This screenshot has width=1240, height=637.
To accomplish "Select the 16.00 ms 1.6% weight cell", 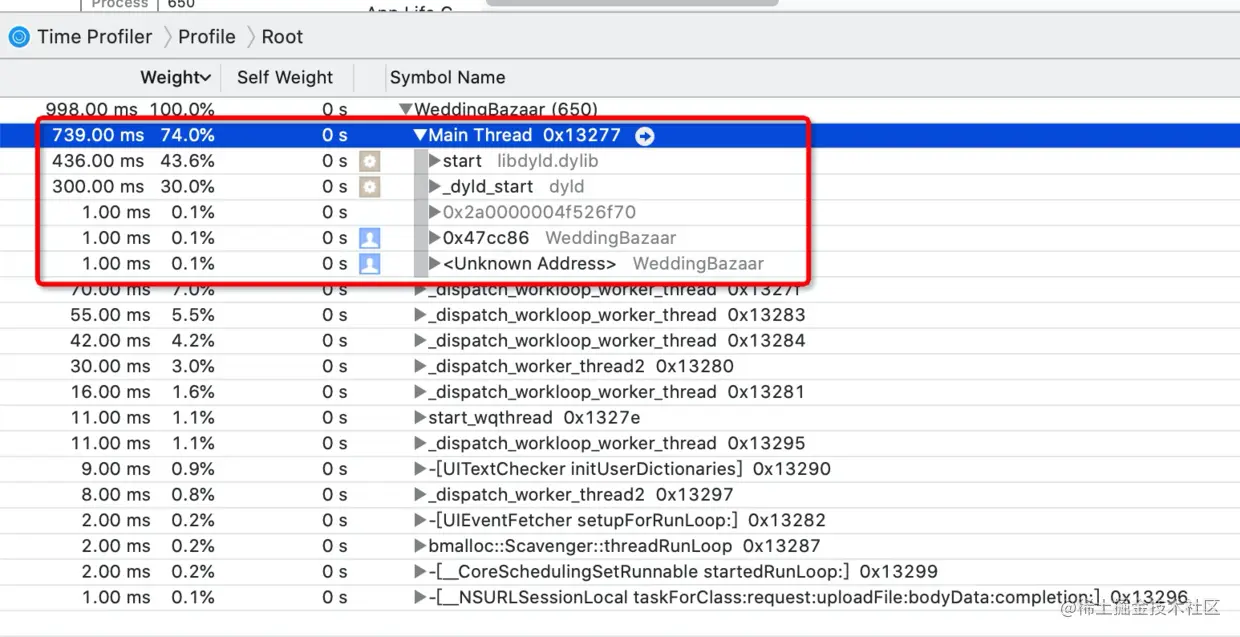I will [x=142, y=392].
